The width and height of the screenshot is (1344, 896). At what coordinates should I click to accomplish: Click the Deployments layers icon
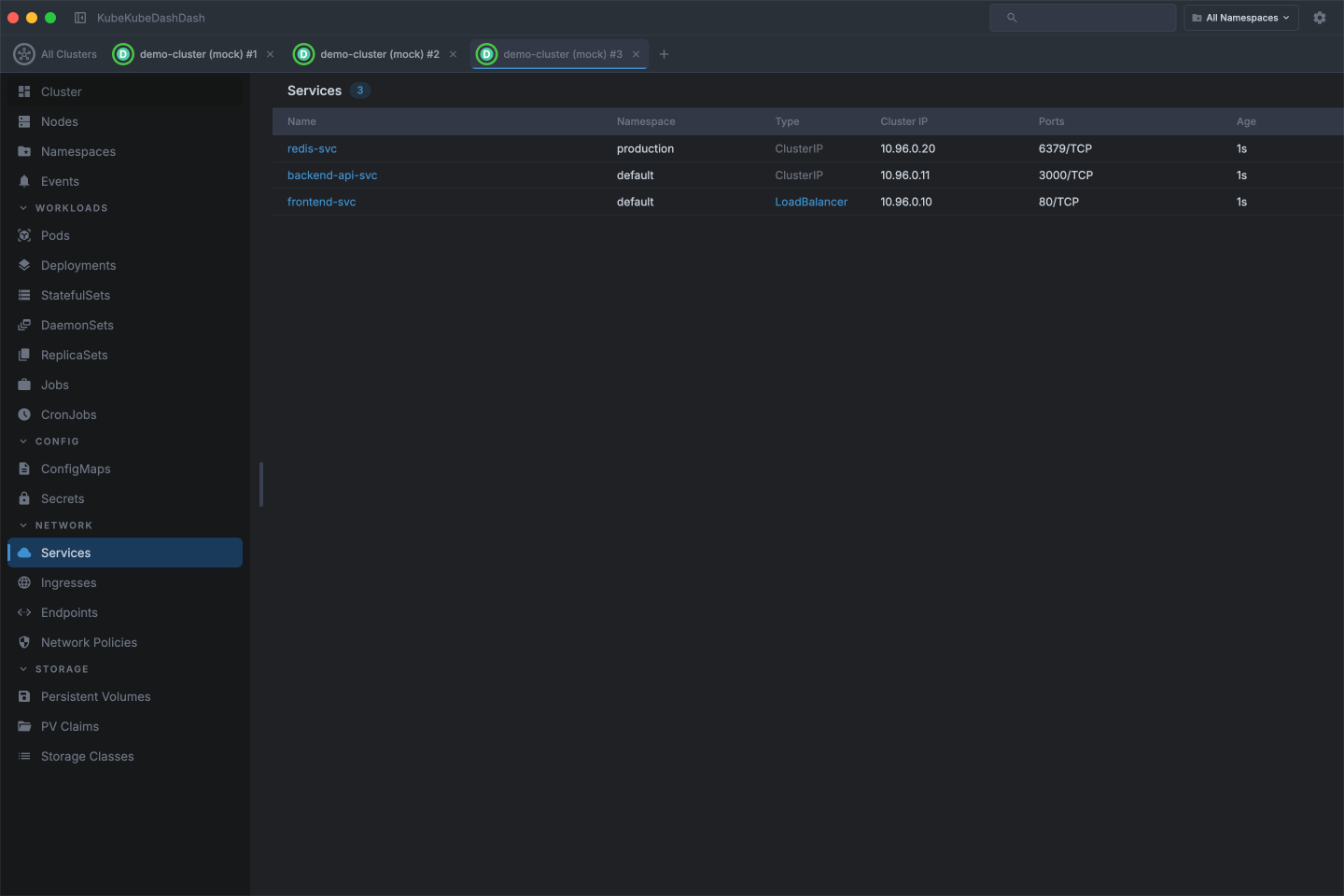point(24,265)
